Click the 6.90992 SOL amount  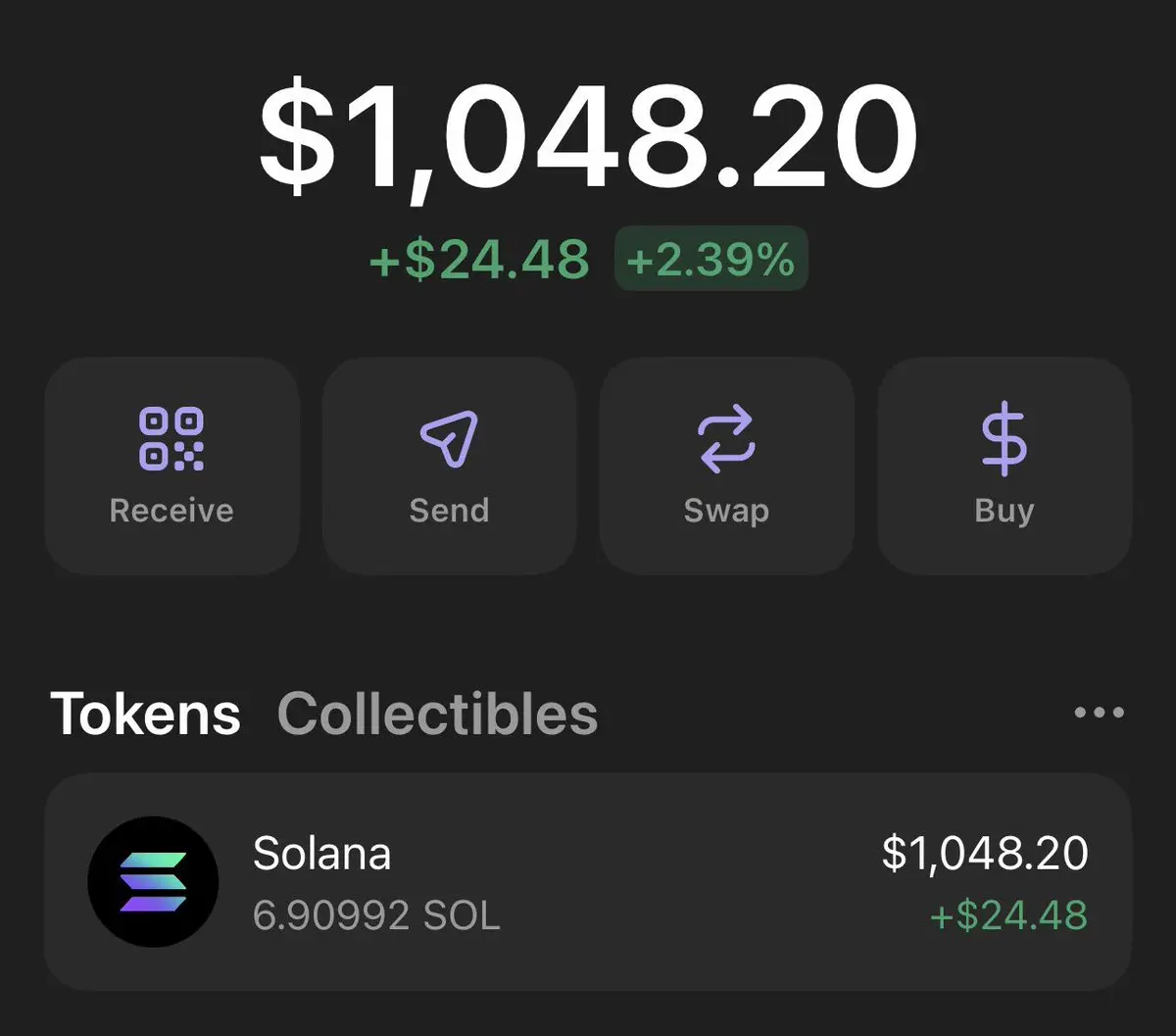(x=376, y=915)
